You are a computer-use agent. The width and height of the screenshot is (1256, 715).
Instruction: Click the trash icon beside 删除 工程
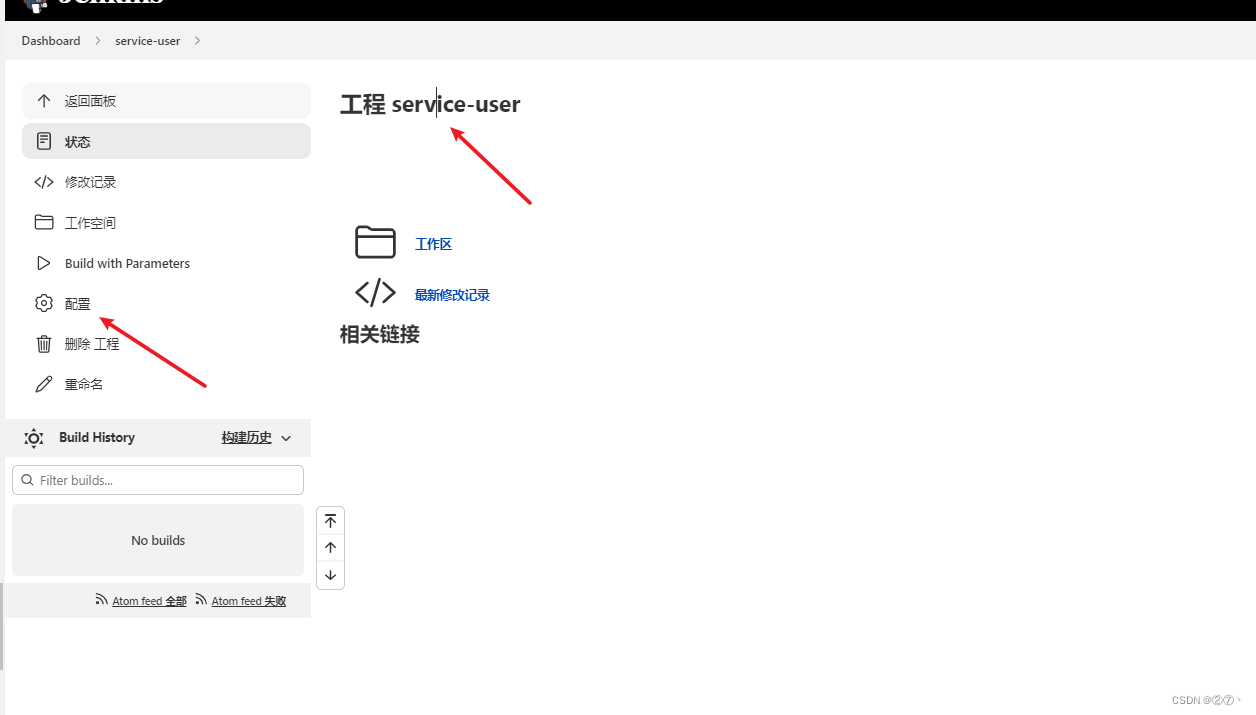43,344
